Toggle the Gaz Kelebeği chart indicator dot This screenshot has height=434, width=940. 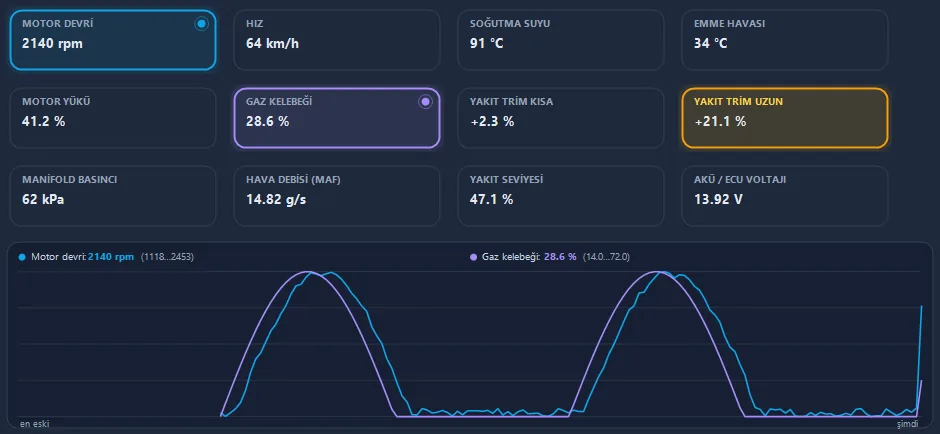426,102
